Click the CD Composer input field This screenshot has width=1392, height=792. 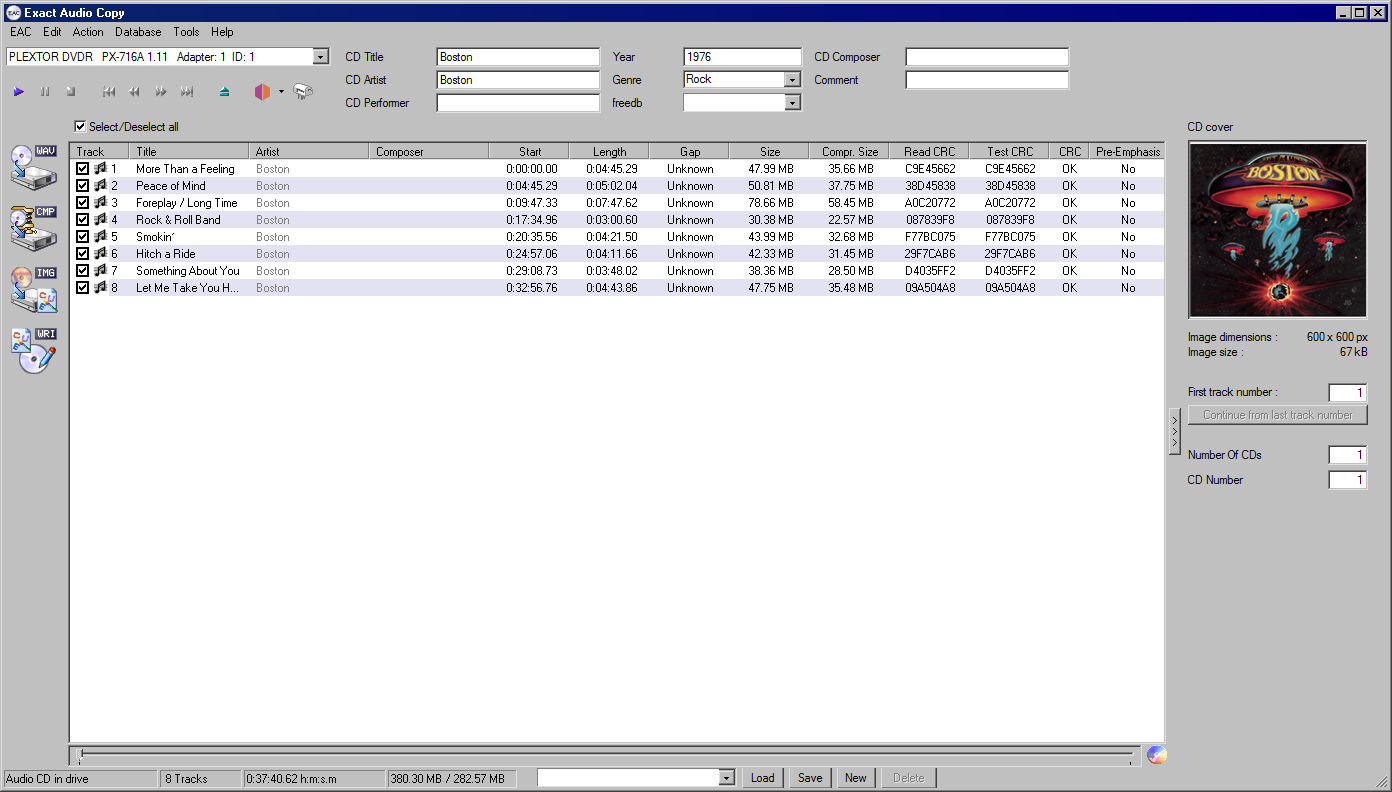tap(987, 57)
